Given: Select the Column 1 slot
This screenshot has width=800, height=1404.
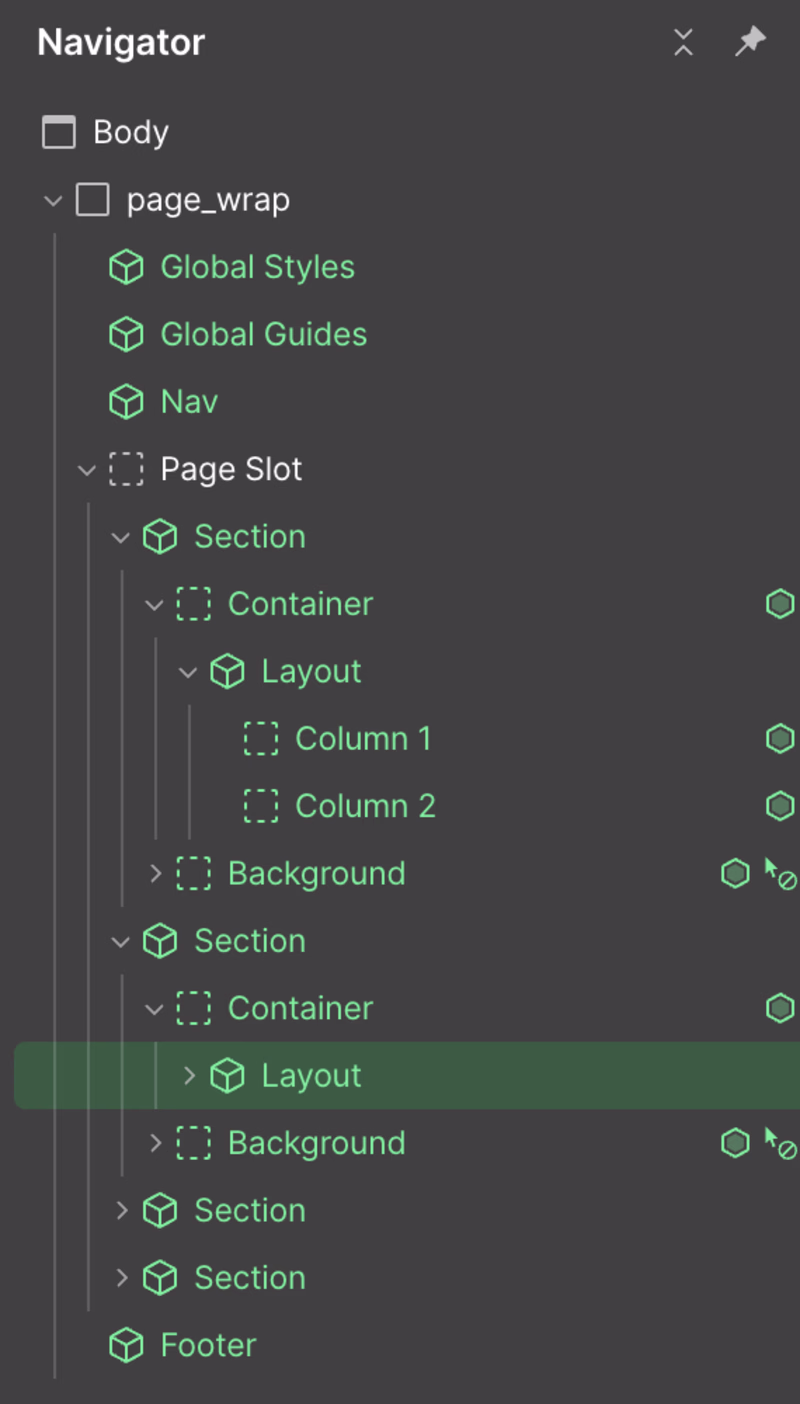Looking at the screenshot, I should point(362,739).
